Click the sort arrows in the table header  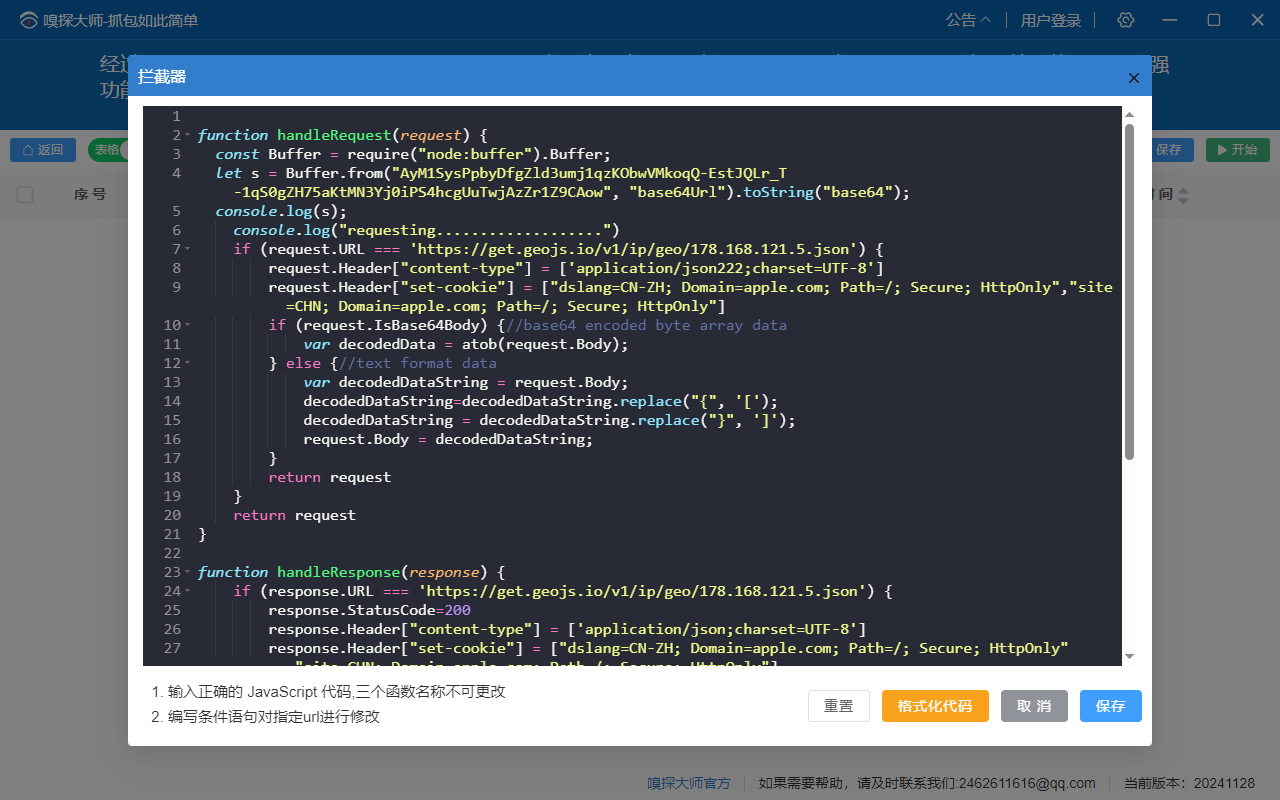pos(1184,196)
